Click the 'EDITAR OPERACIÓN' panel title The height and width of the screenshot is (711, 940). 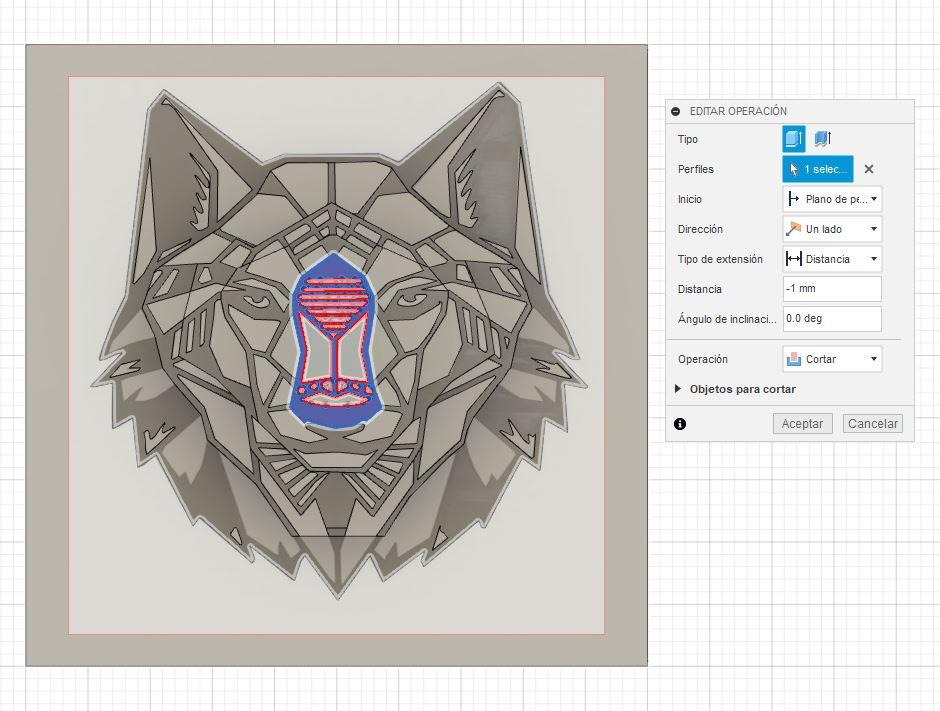(738, 112)
